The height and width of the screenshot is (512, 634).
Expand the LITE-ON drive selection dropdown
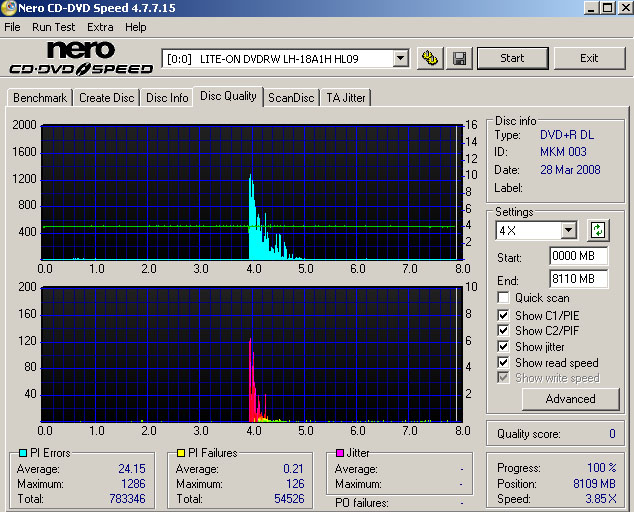(x=400, y=59)
